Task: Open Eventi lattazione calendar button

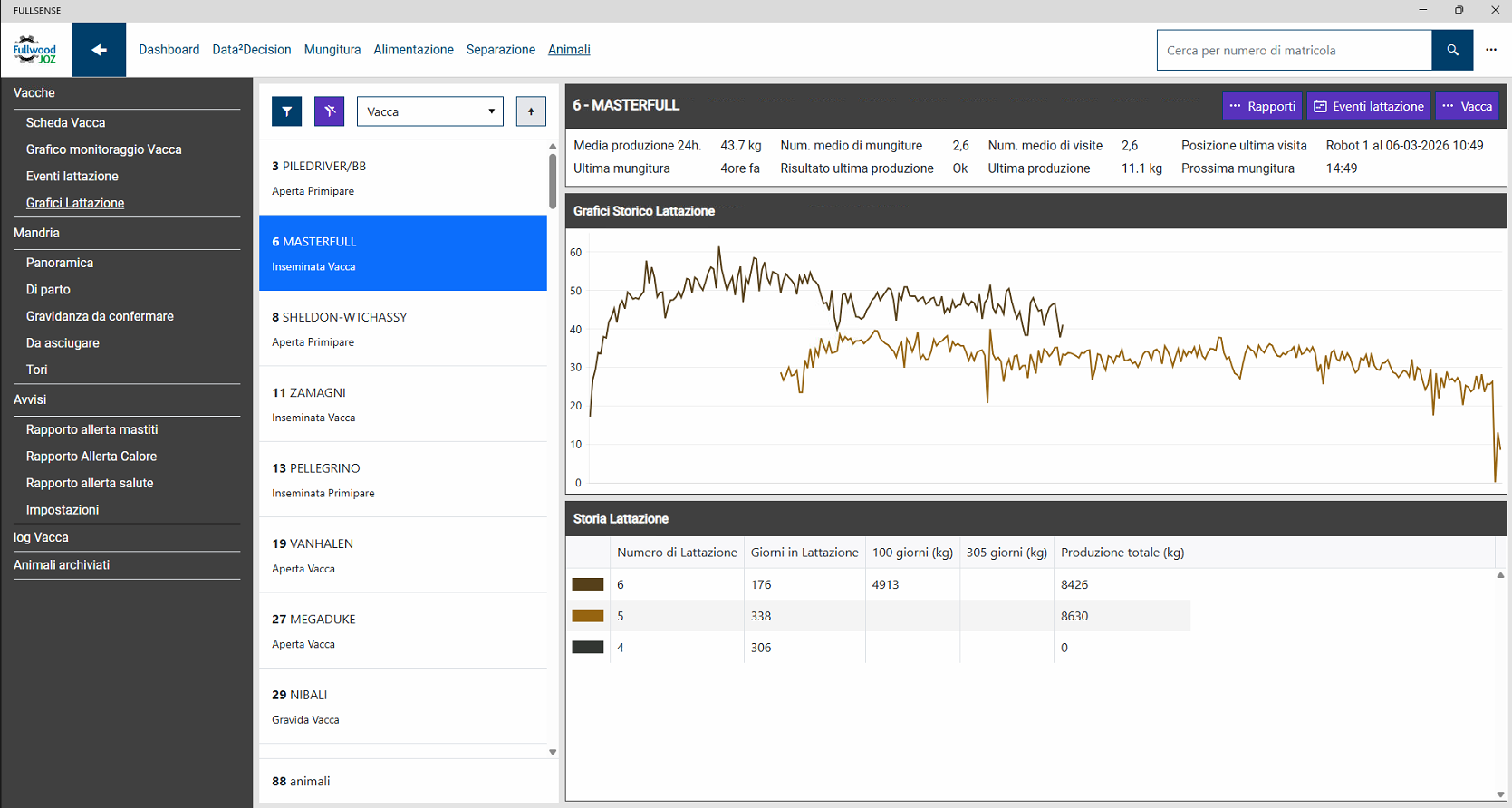Action: click(x=1368, y=106)
